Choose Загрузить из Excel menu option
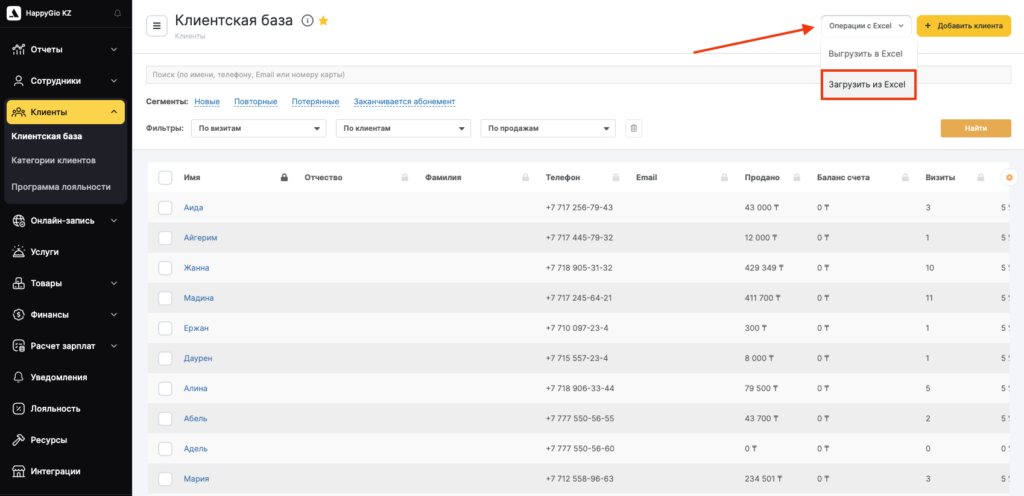 coord(867,85)
